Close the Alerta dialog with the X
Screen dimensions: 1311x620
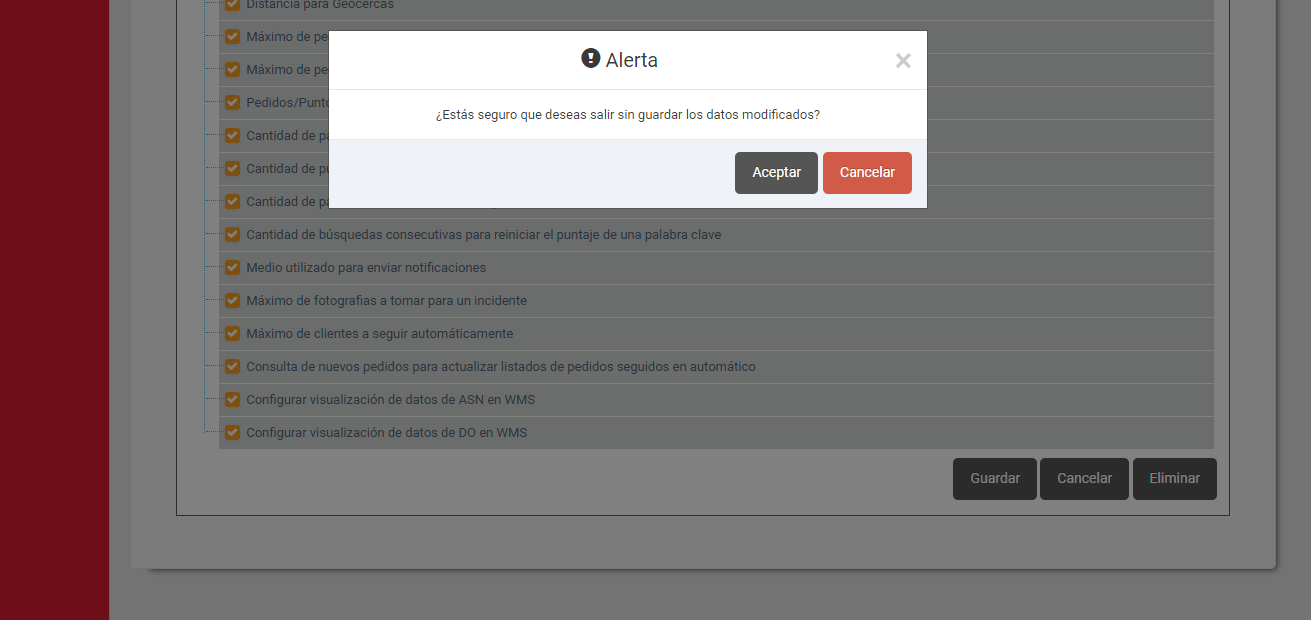(x=903, y=61)
